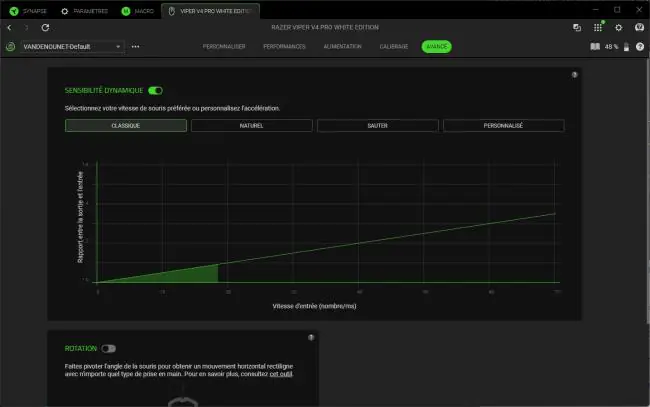Viewport: 650px width, 407px height.
Task: Click the "Vitesse d'entrée (nombre/ms)" axis label
Action: point(314,306)
